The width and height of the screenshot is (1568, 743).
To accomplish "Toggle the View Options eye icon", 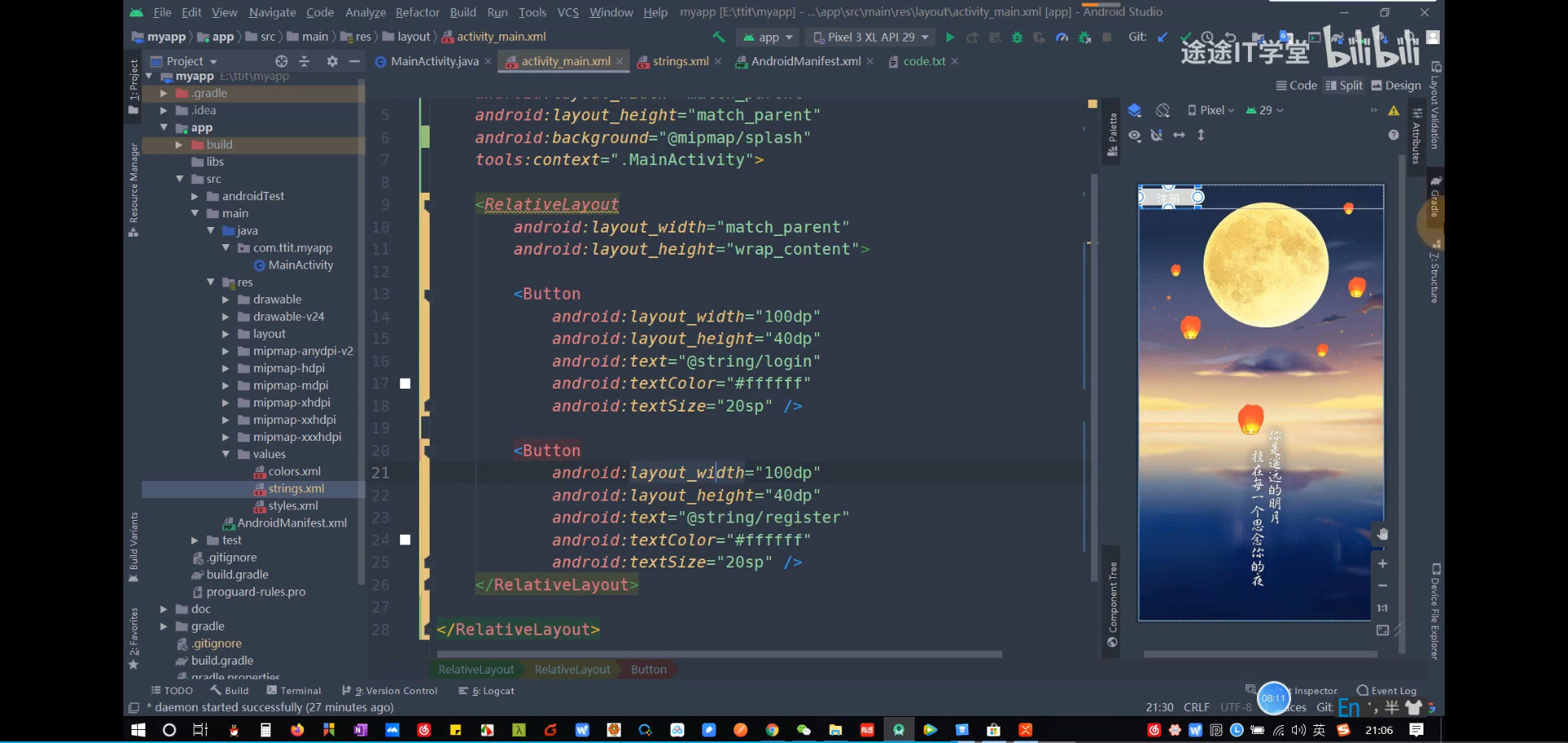I will (1134, 135).
